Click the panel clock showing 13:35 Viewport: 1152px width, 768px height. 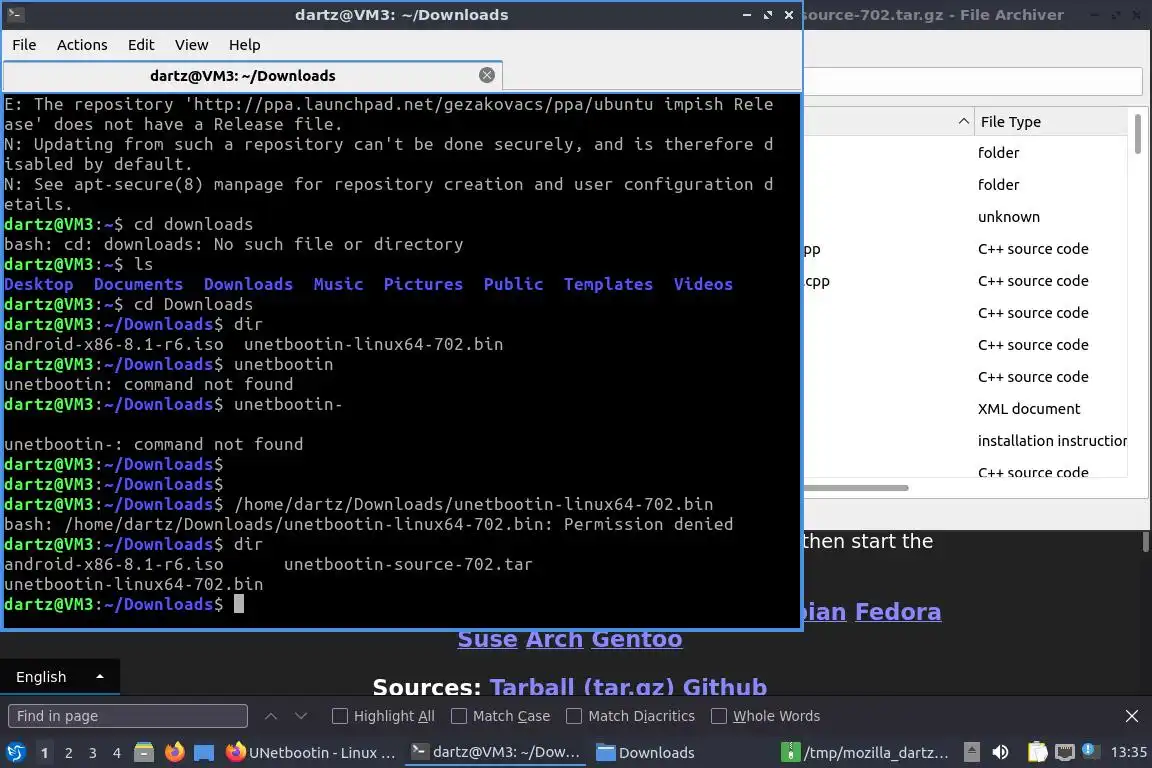click(x=1128, y=752)
